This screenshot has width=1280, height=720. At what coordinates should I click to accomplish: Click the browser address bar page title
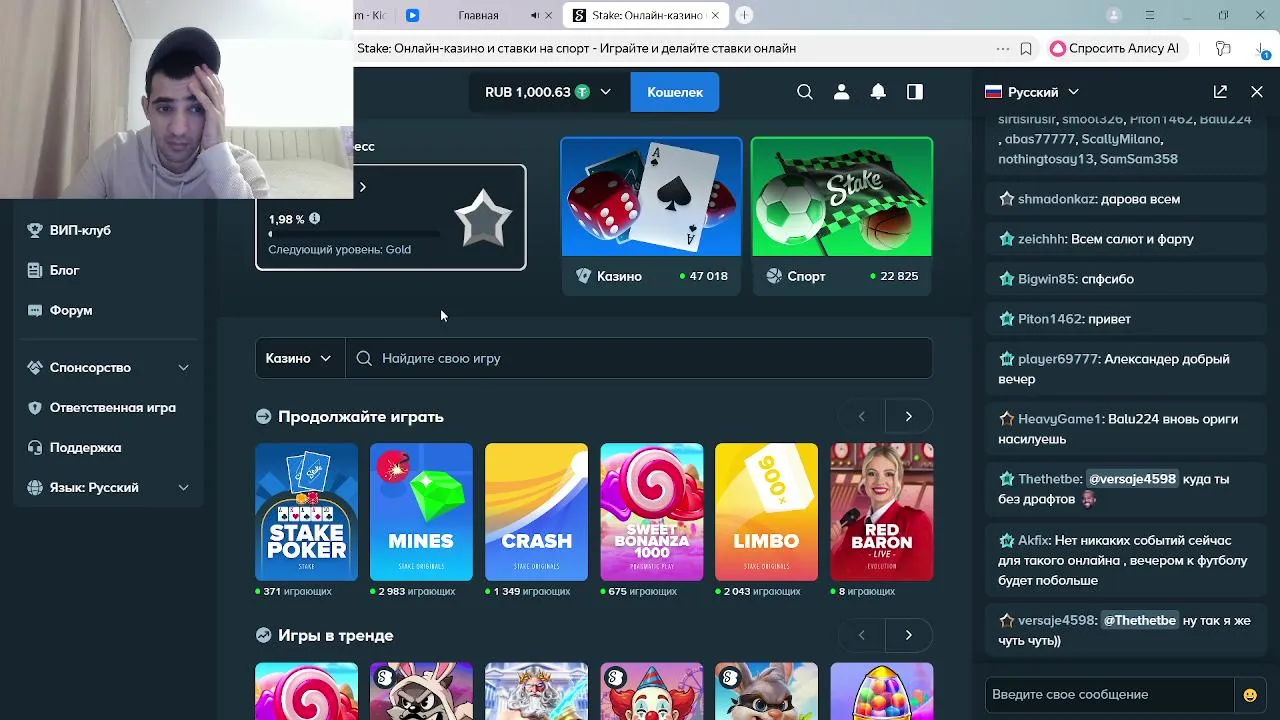tap(576, 48)
